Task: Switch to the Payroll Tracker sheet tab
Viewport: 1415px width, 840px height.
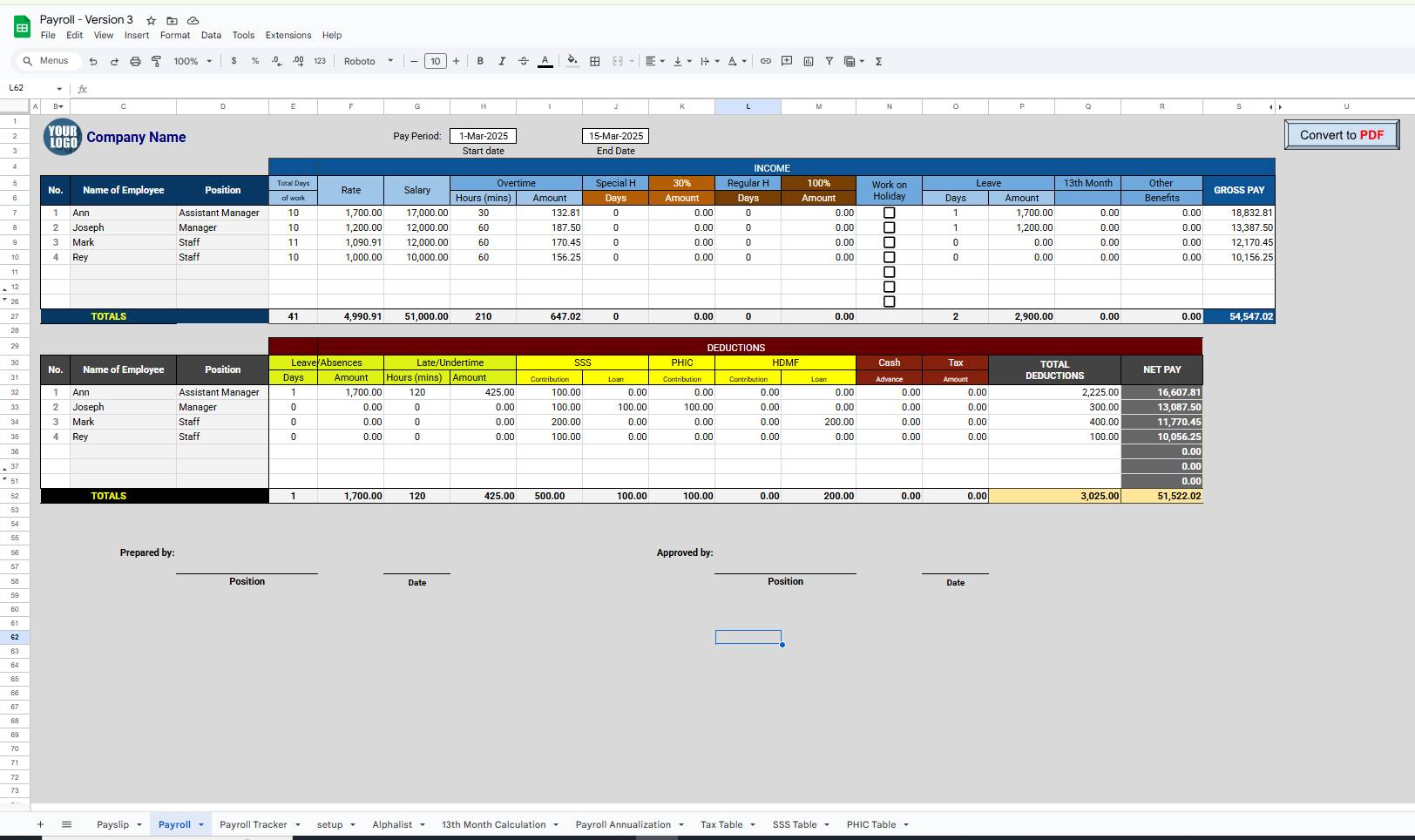Action: tap(254, 824)
